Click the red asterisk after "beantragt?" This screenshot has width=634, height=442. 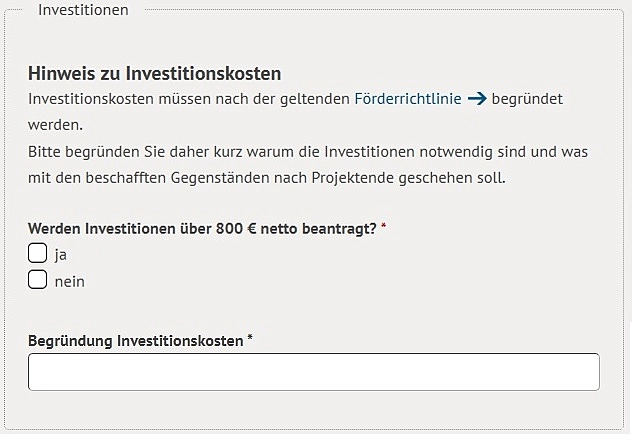384,228
